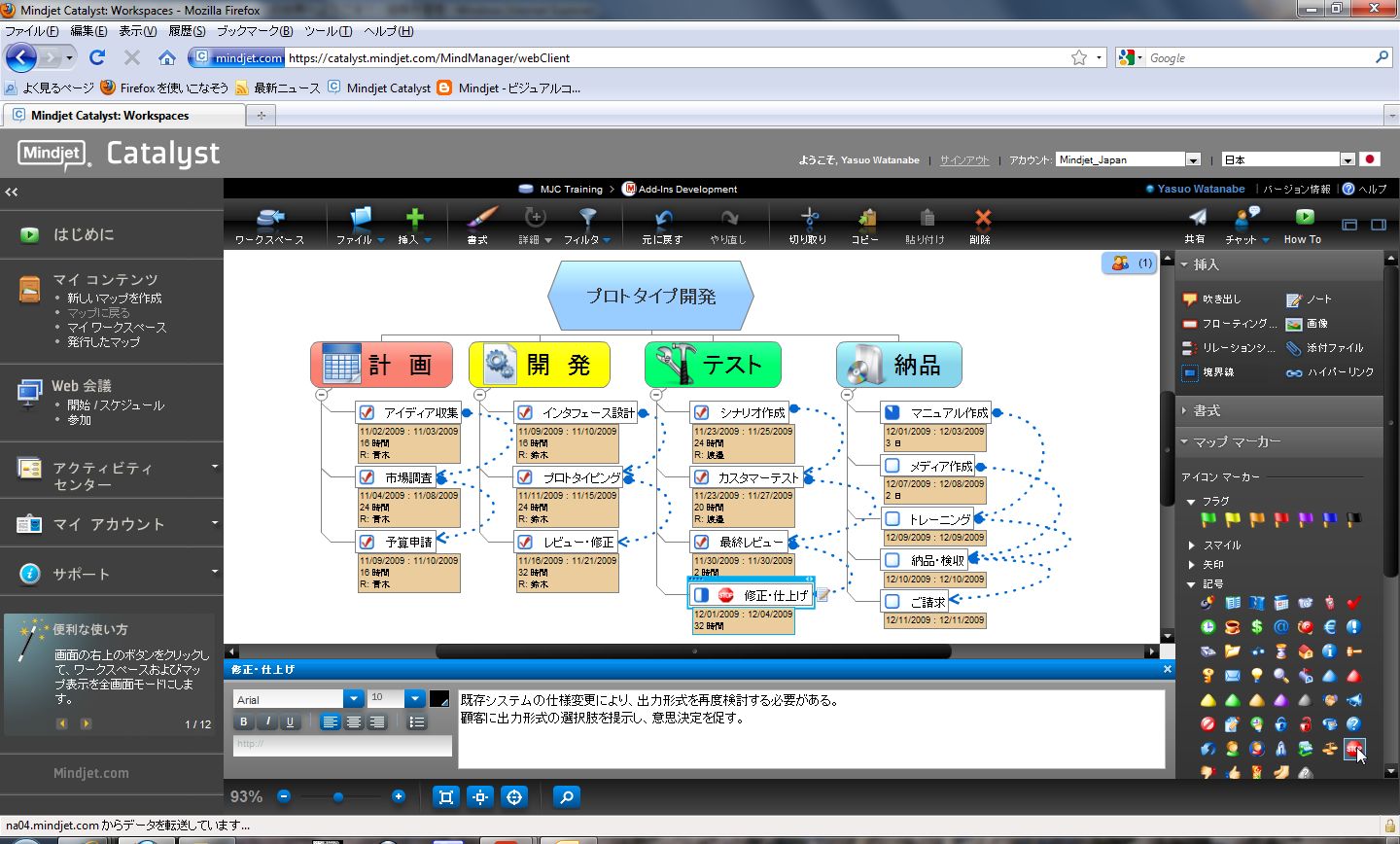Toggle the アイディア収集 task checkbox
The width and height of the screenshot is (1400, 844).
[x=367, y=412]
